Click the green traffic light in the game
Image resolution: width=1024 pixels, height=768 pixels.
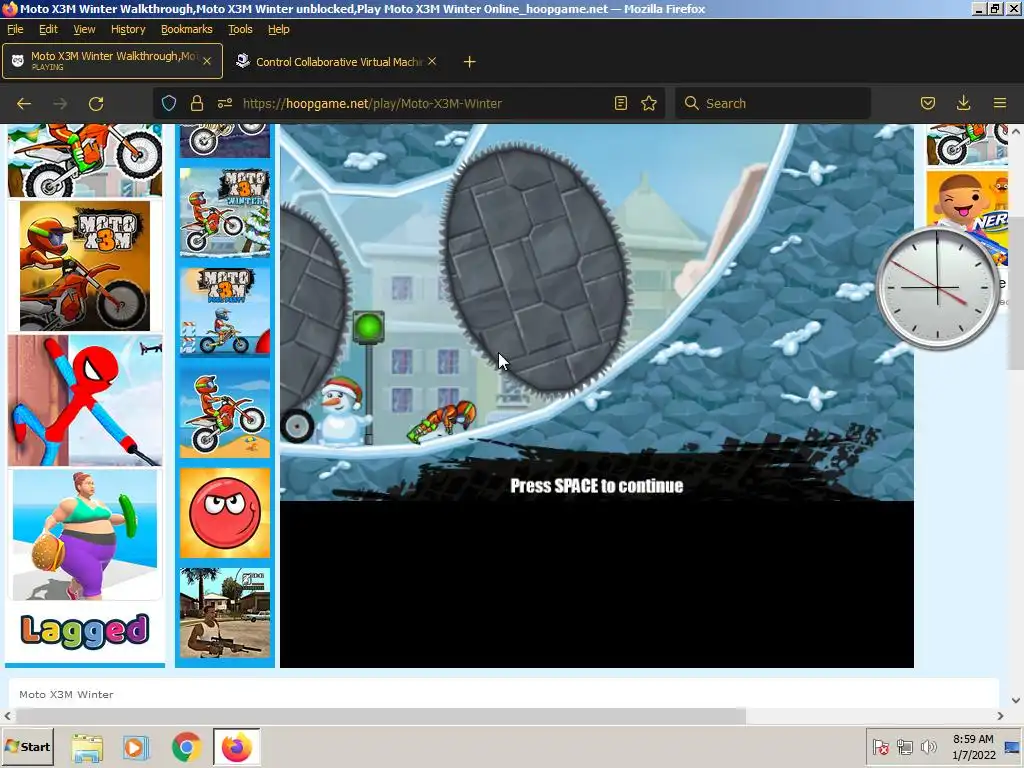tap(369, 327)
